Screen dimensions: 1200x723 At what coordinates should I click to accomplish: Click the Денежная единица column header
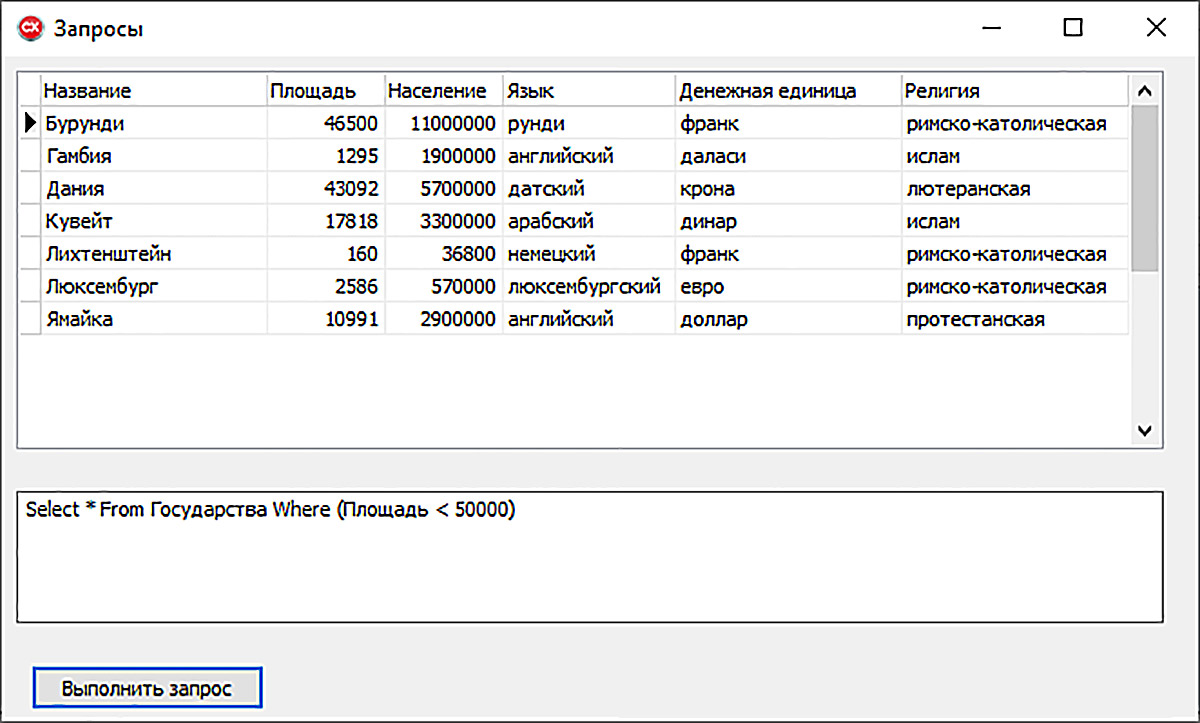788,91
